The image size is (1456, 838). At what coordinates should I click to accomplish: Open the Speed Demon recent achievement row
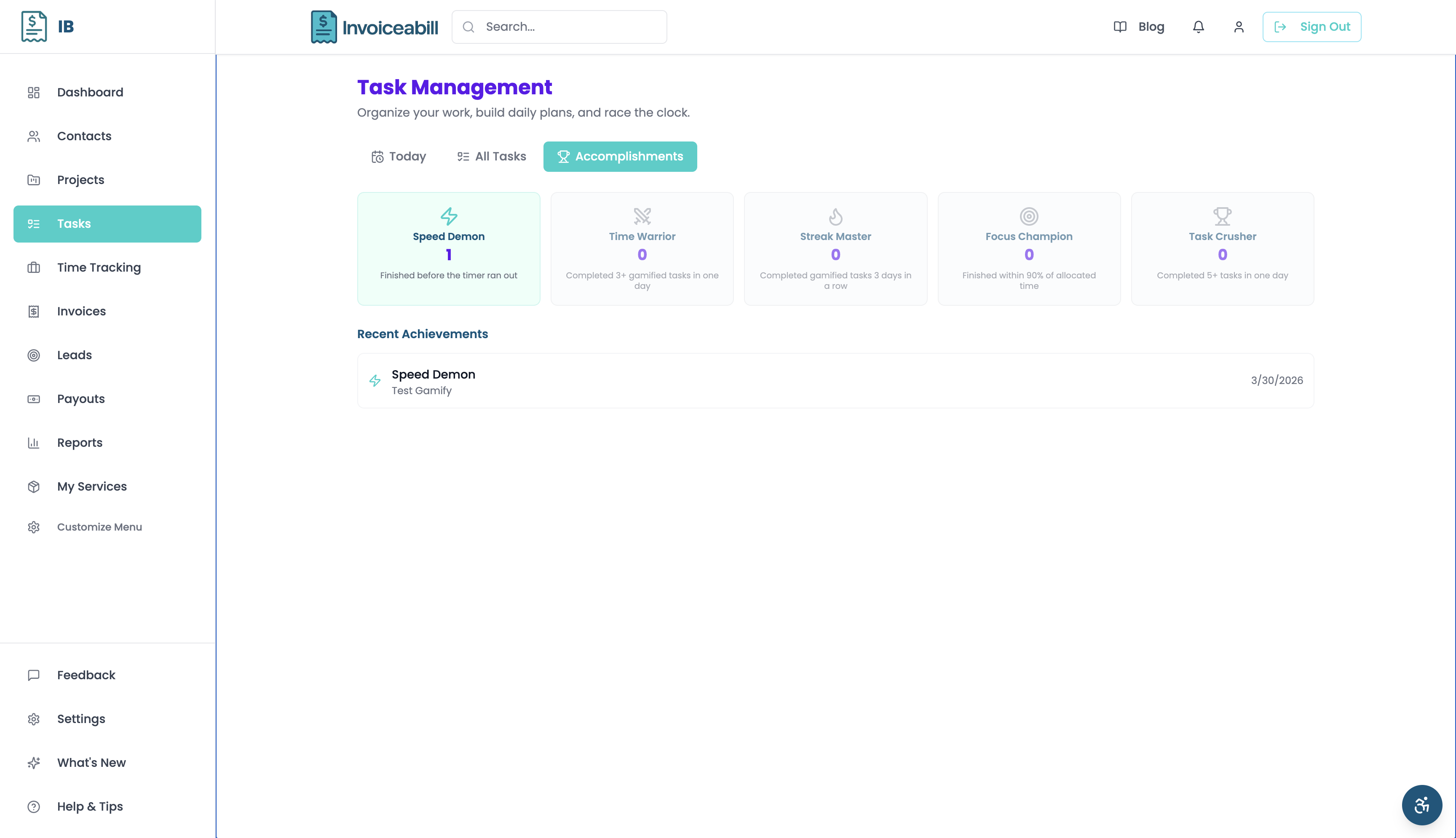click(x=835, y=381)
